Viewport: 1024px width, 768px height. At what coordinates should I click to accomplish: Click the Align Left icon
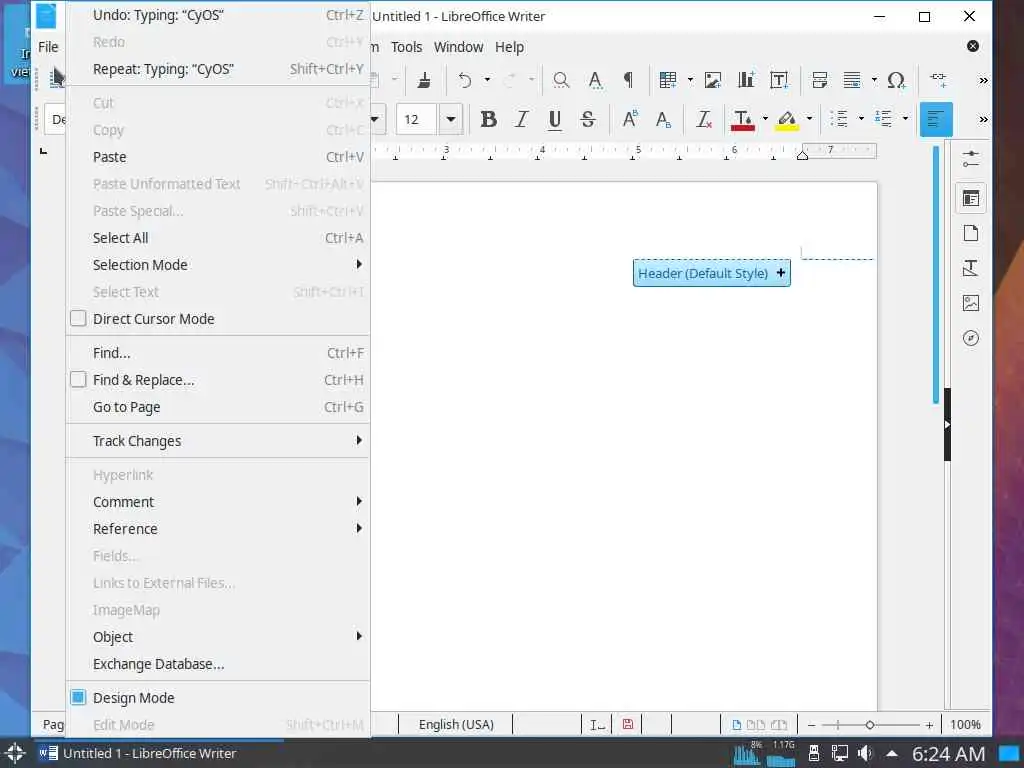click(936, 119)
